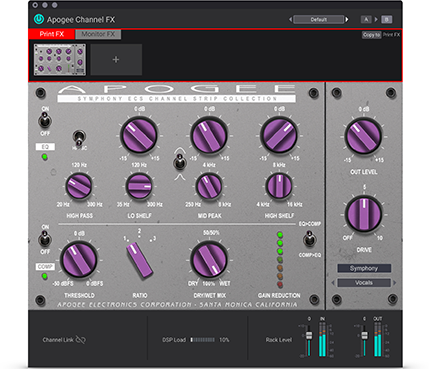The width and height of the screenshot is (429, 369).
Task: Go to next preset after Vocals
Action: pyautogui.click(x=395, y=283)
